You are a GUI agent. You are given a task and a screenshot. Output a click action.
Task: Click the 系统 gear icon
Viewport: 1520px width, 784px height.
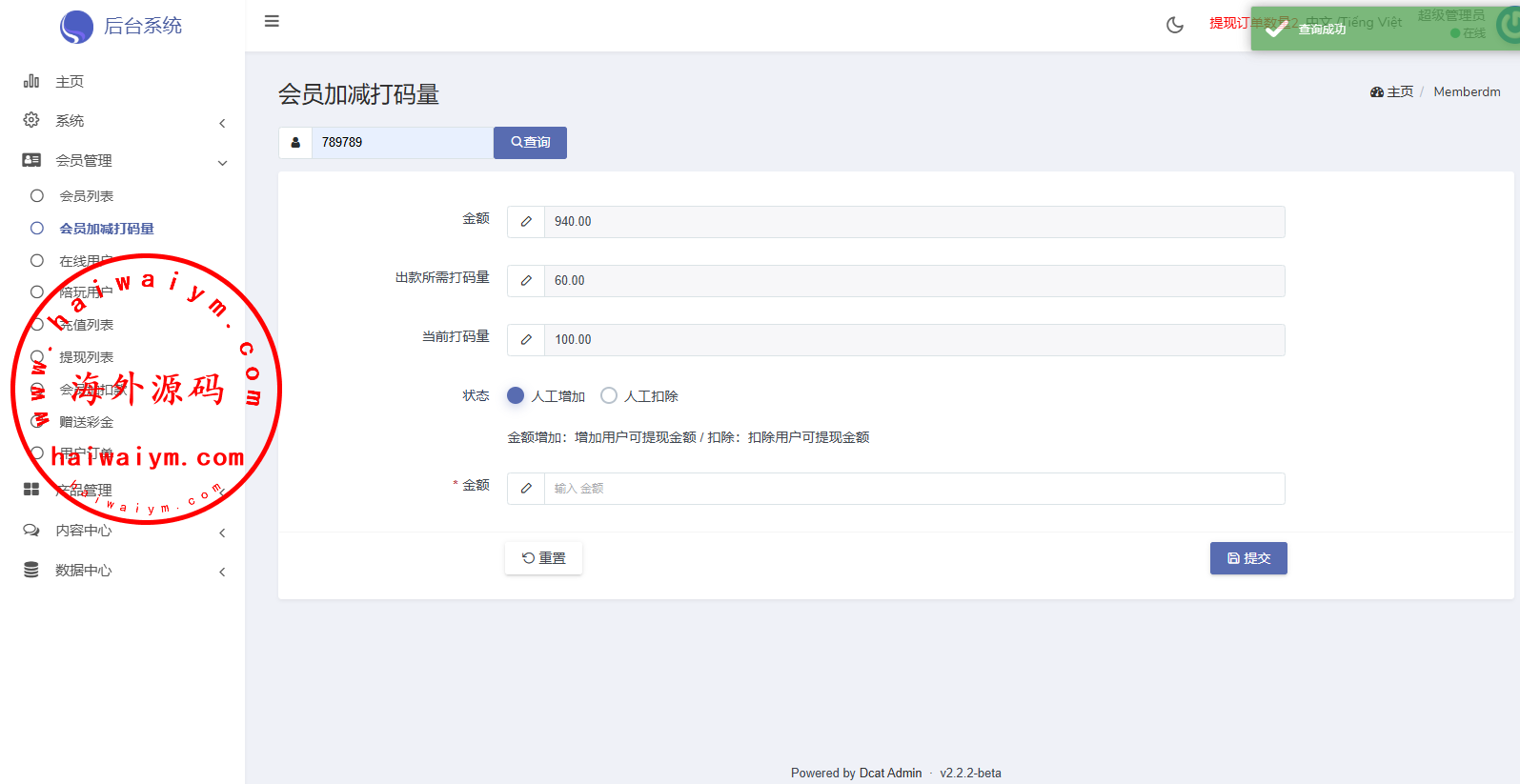31,120
